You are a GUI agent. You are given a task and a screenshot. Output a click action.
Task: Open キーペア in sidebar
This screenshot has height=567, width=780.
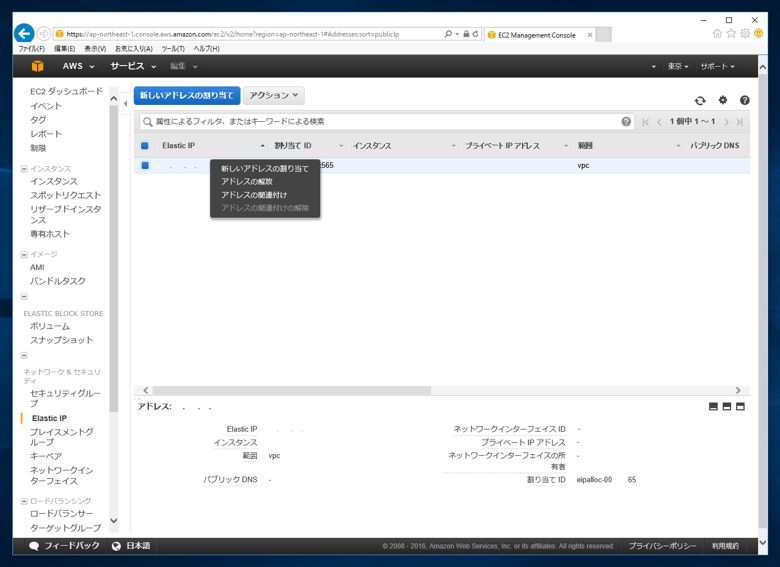[46, 456]
